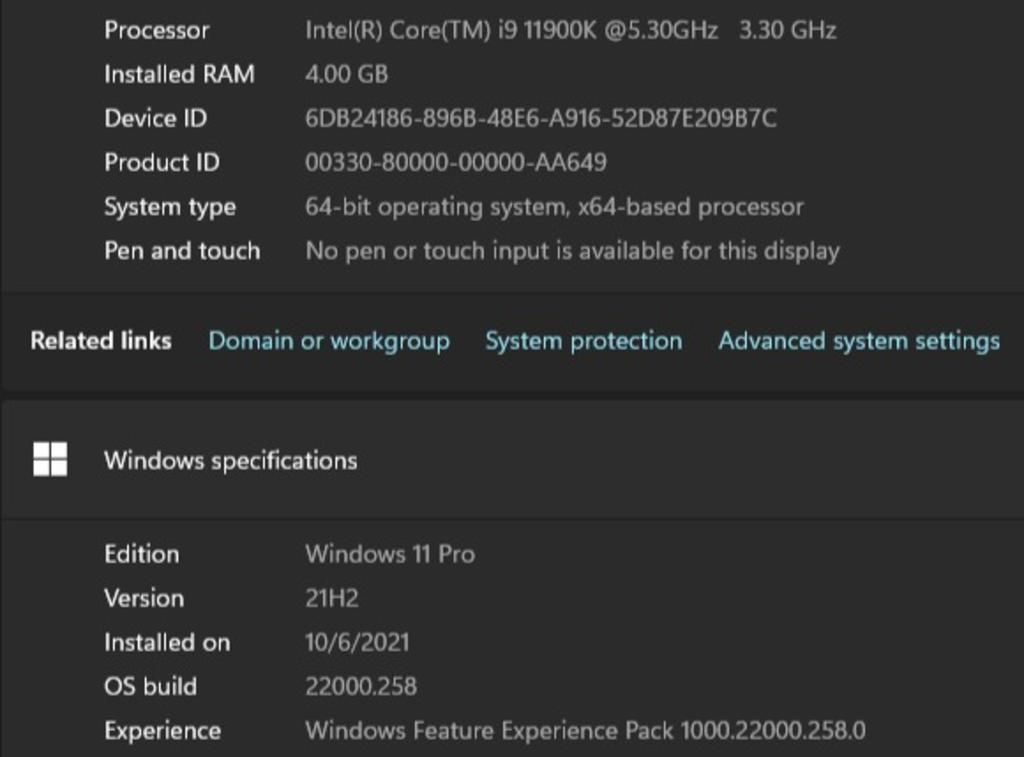The width and height of the screenshot is (1024, 757).
Task: Select the Intel Core i9 processor text
Action: pyautogui.click(x=510, y=30)
